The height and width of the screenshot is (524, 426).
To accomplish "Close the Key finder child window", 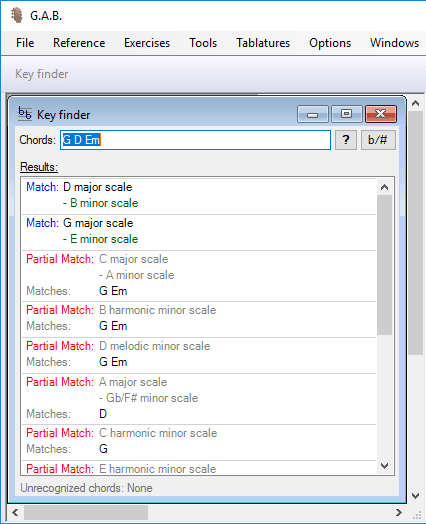I will point(381,114).
